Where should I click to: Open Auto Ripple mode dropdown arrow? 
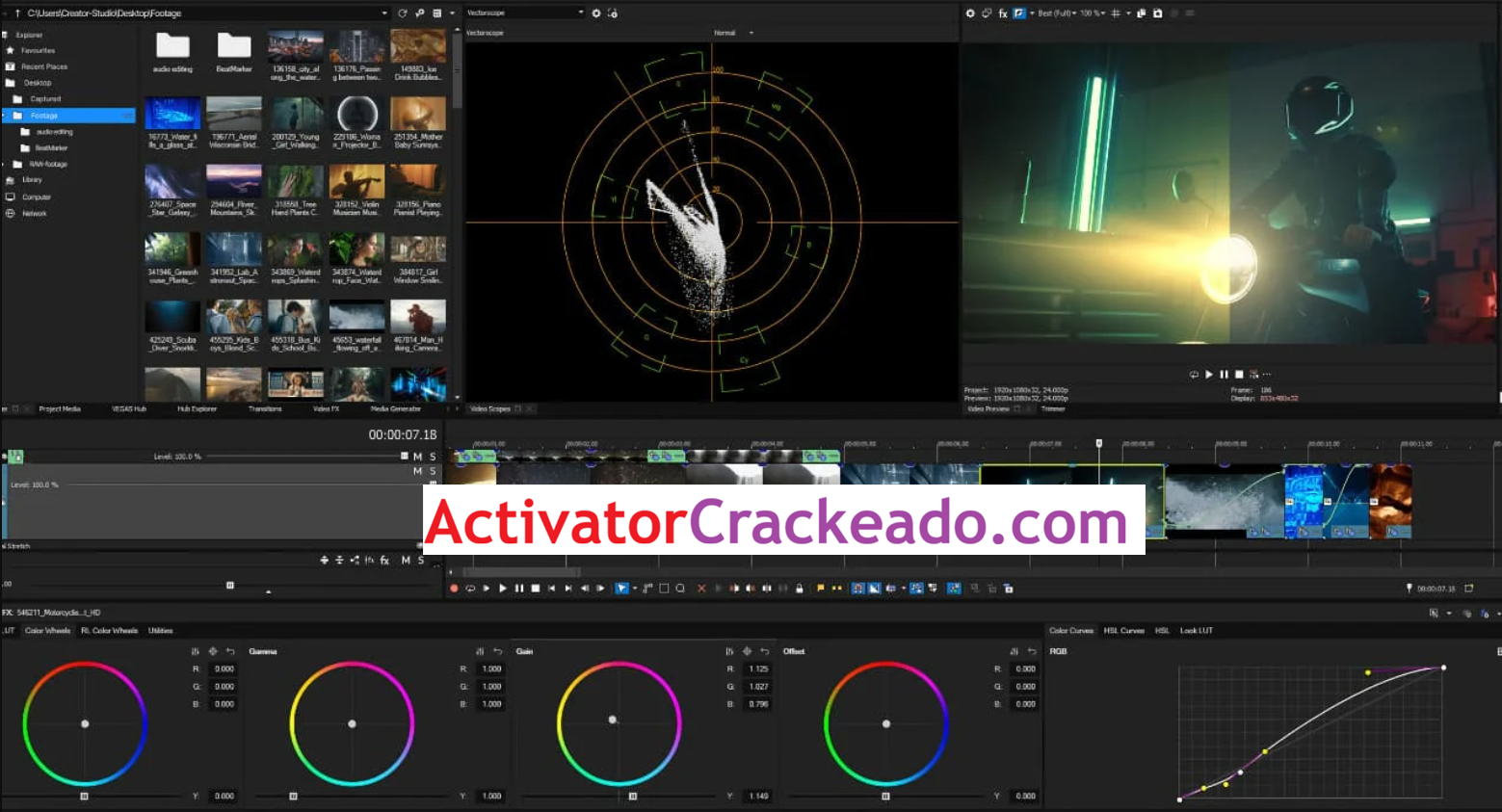click(903, 589)
